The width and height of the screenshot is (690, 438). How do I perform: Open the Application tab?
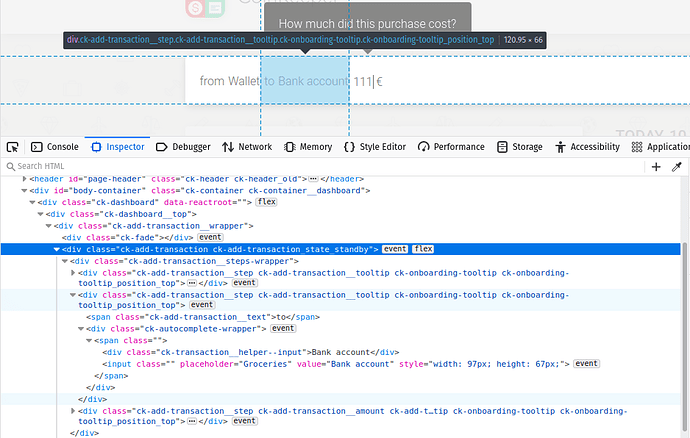660,147
